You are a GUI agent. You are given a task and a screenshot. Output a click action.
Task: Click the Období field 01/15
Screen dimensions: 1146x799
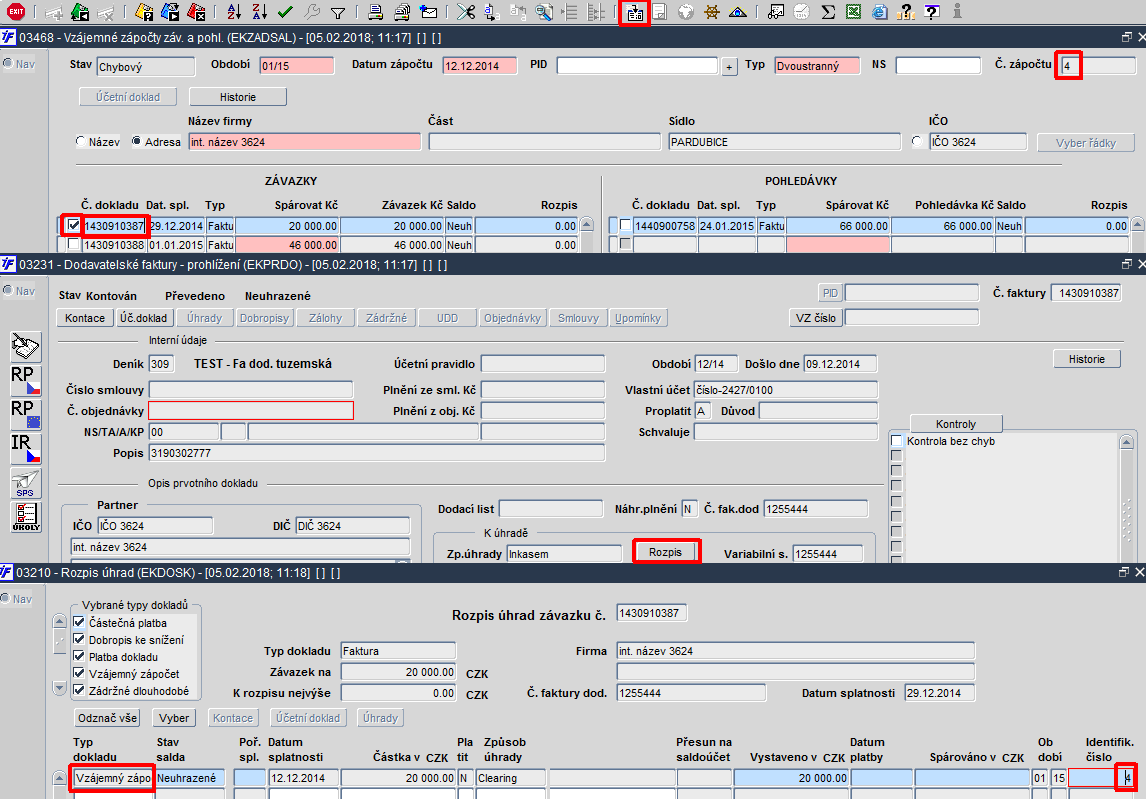pyautogui.click(x=297, y=66)
